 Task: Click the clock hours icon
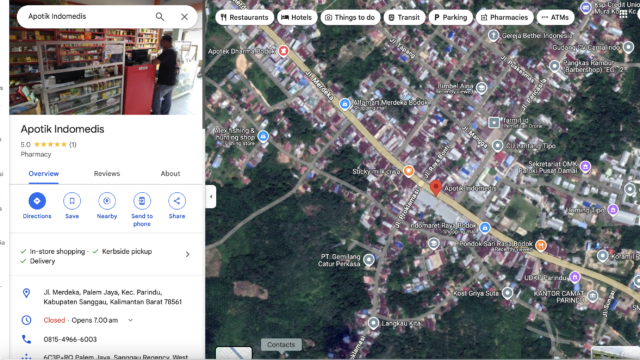point(27,320)
